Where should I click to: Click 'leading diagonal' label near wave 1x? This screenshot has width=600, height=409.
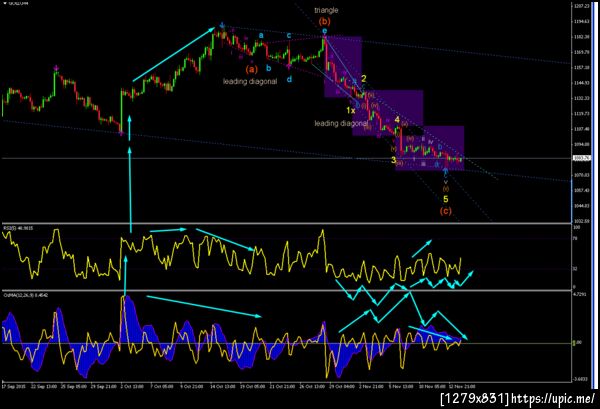(341, 123)
